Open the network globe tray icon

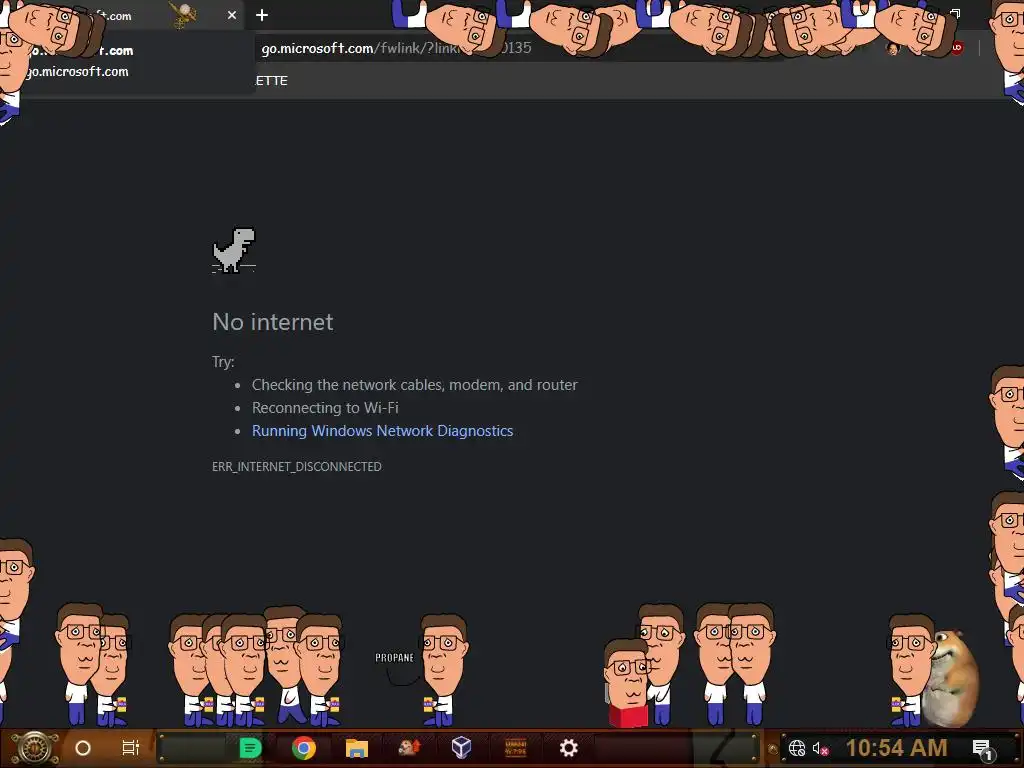pyautogui.click(x=797, y=748)
